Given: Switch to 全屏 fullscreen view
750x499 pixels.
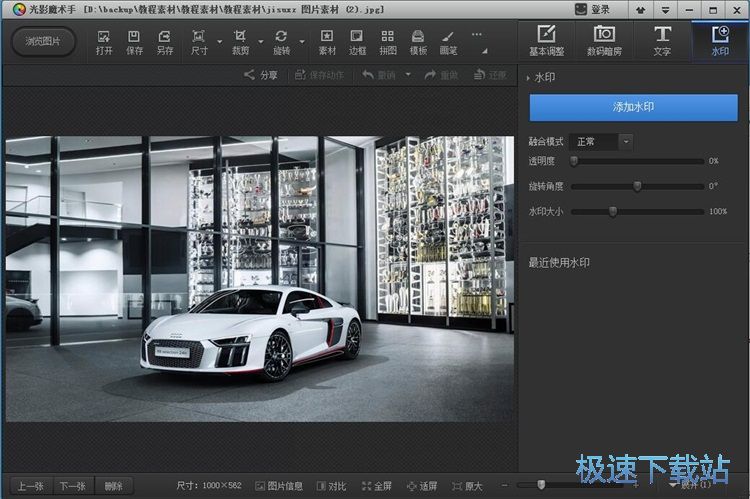Looking at the screenshot, I should 376,486.
